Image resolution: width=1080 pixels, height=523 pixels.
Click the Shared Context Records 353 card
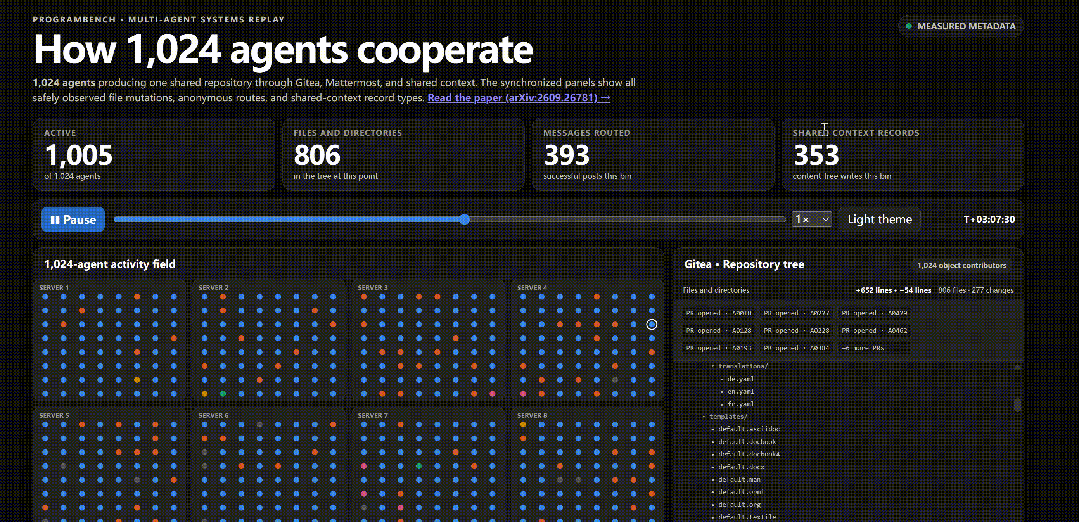903,155
